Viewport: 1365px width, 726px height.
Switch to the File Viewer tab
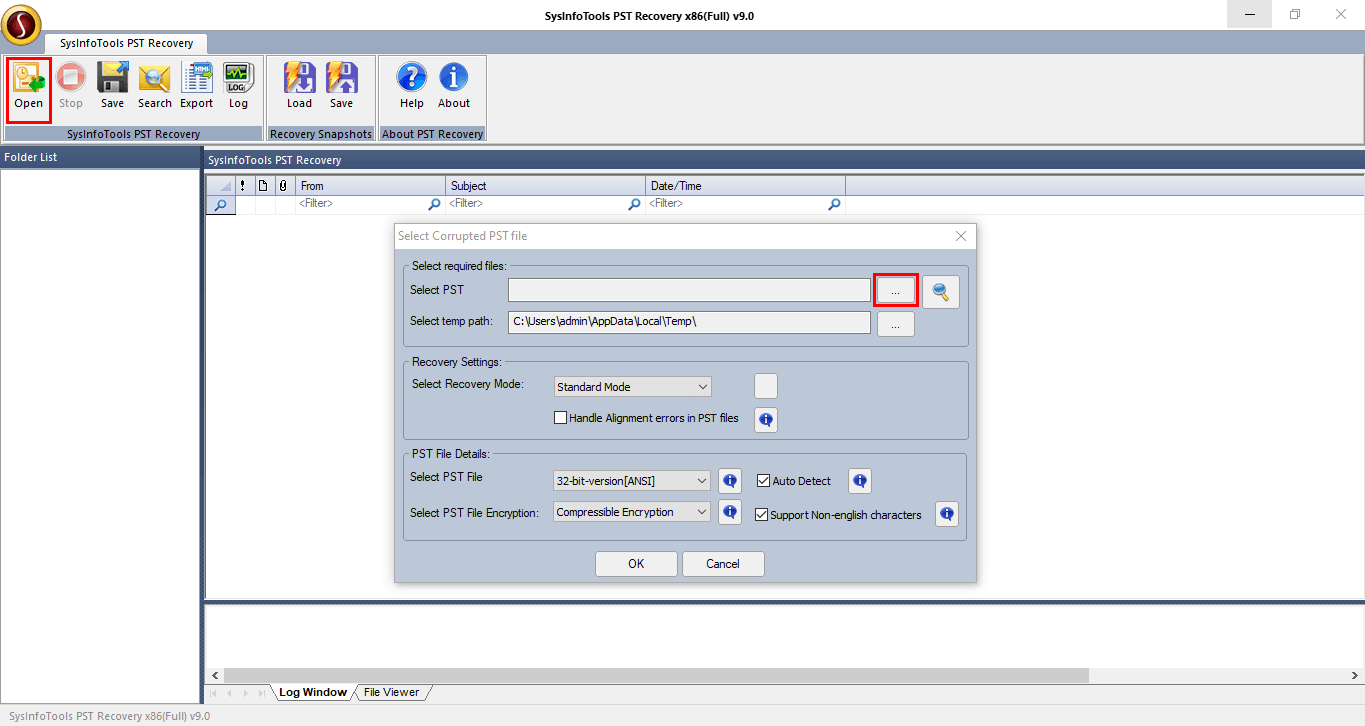click(392, 692)
